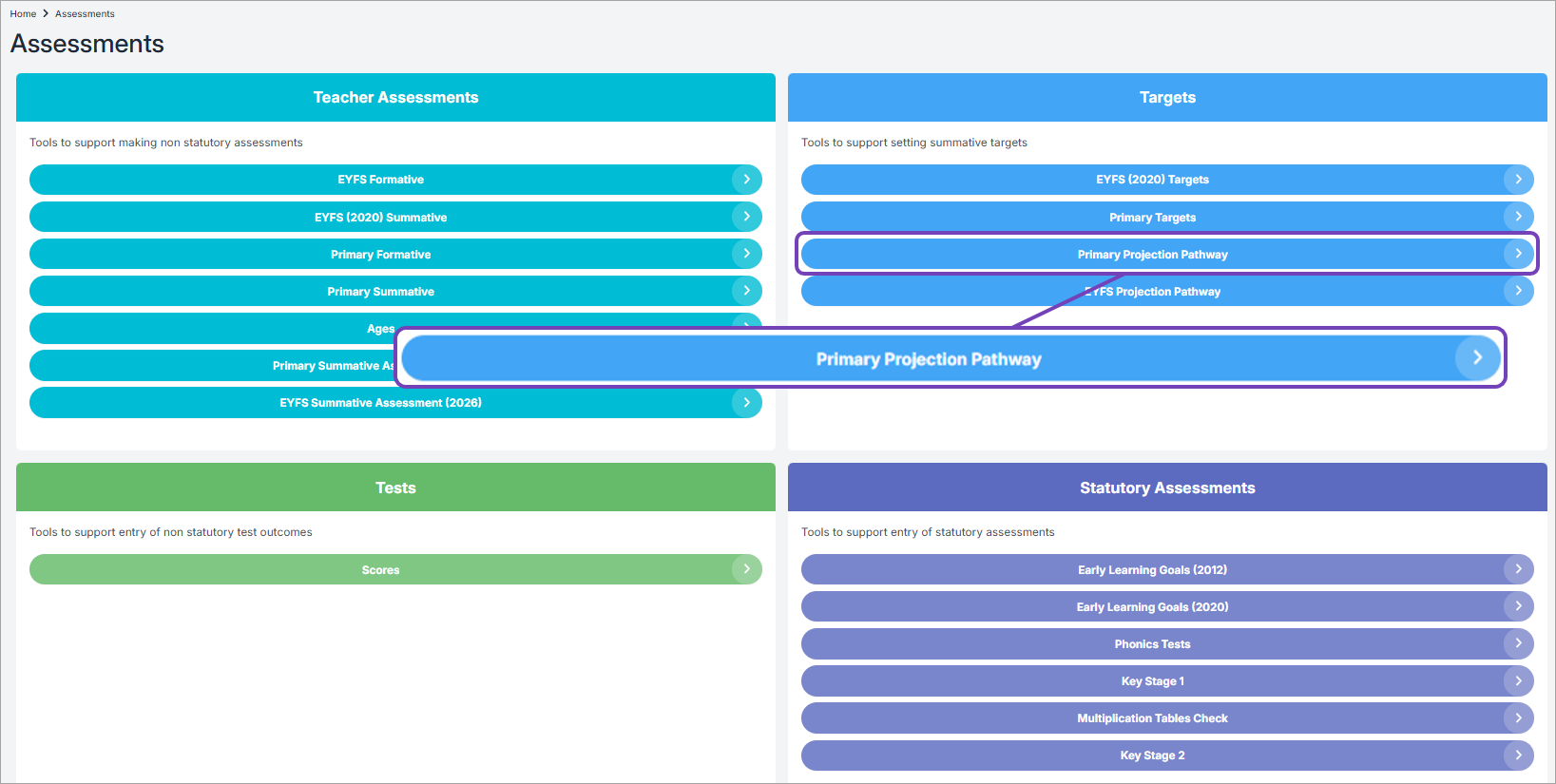1556x784 pixels.
Task: Open Early Learning Goals (2020)
Action: click(1152, 606)
